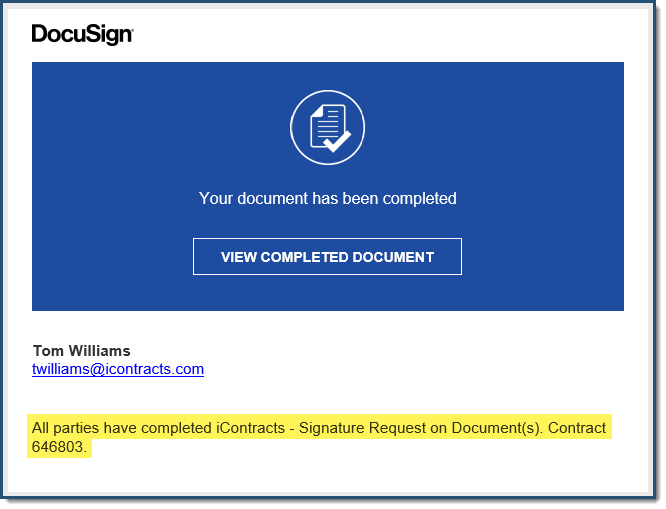This screenshot has width=666, height=509.
Task: Click the 'Sign' part of DocuSign logo
Action: [x=112, y=35]
